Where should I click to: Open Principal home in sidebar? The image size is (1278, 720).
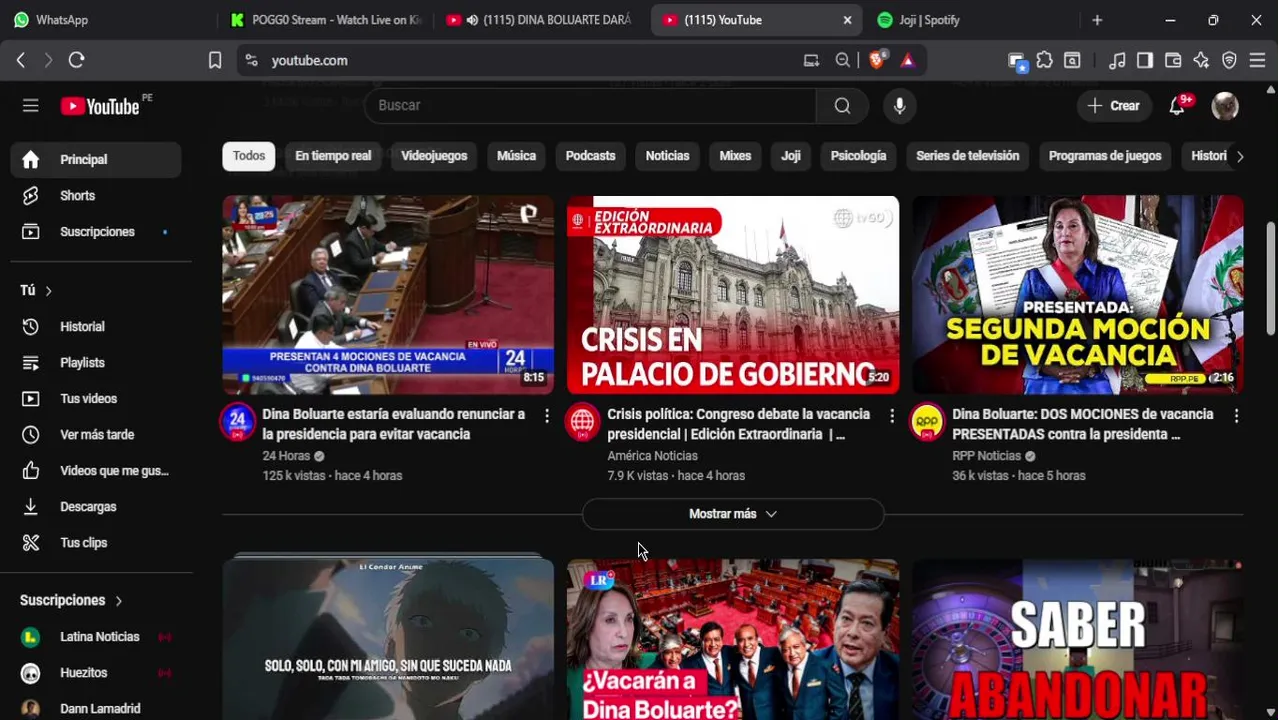(96, 160)
